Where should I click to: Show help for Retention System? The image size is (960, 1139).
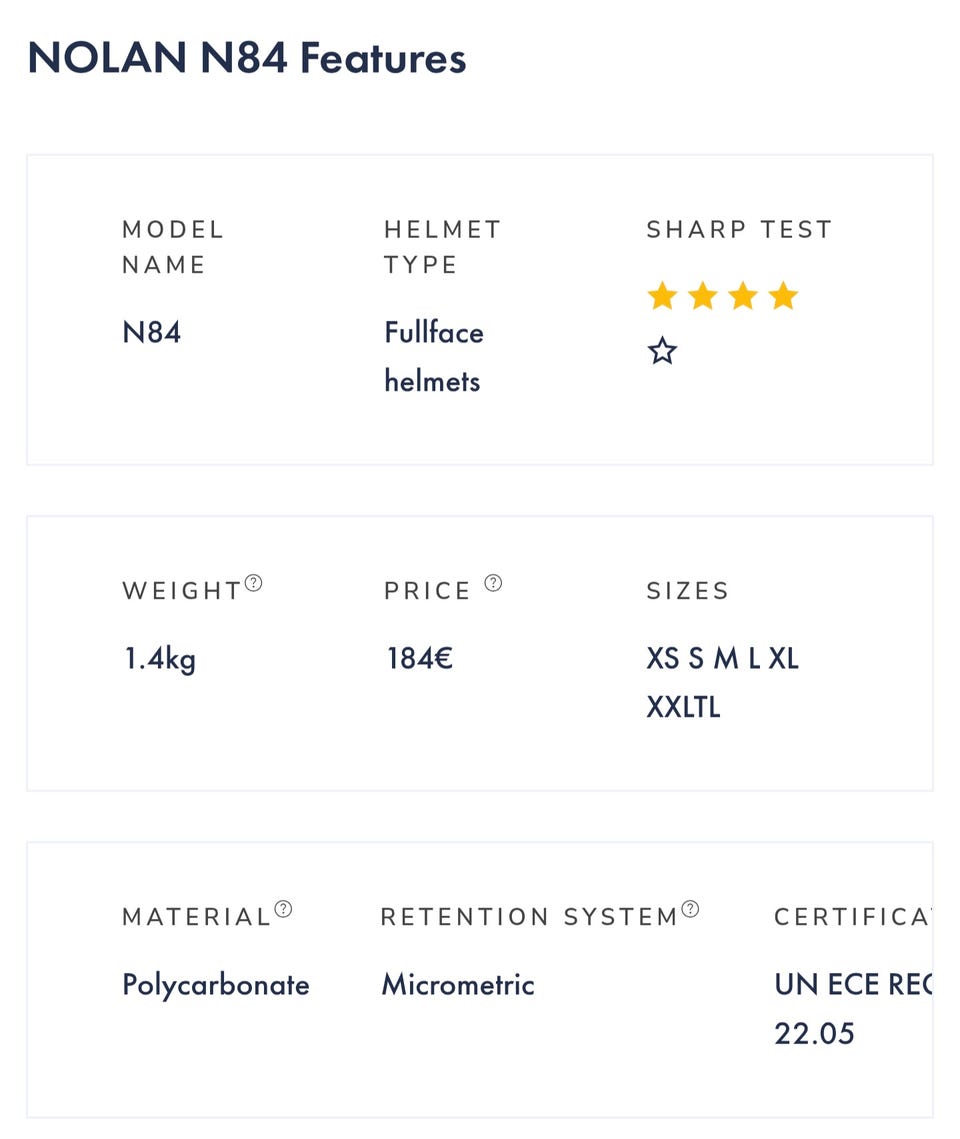690,908
